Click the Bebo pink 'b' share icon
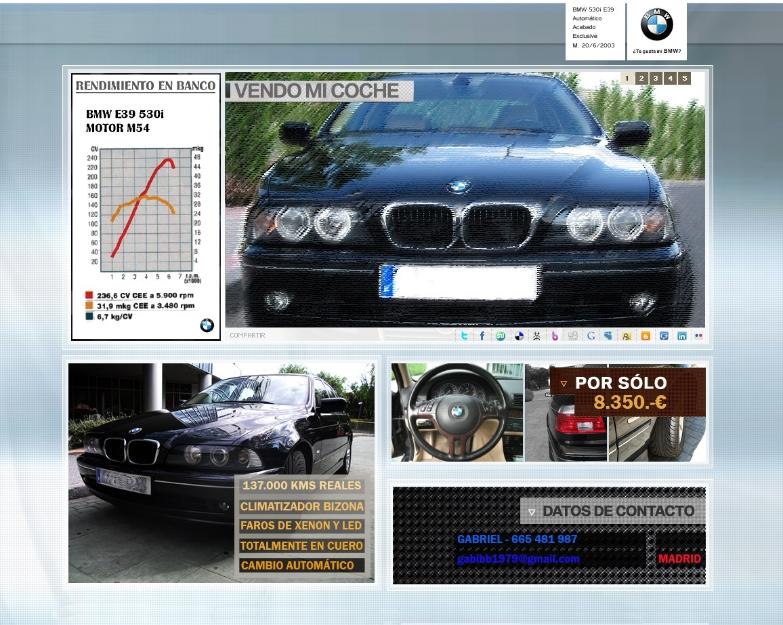 tap(554, 336)
